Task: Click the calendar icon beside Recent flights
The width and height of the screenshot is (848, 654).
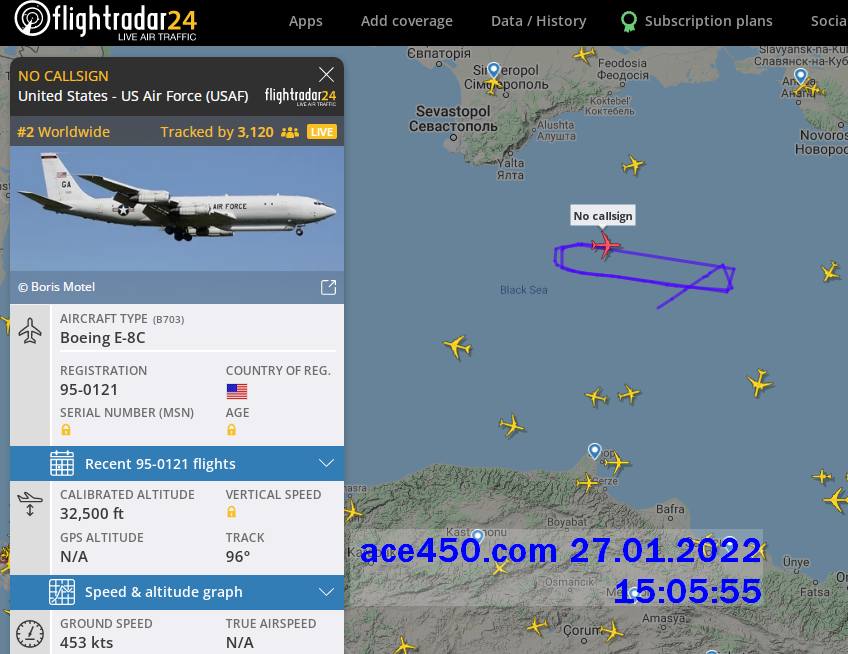Action: [62, 464]
